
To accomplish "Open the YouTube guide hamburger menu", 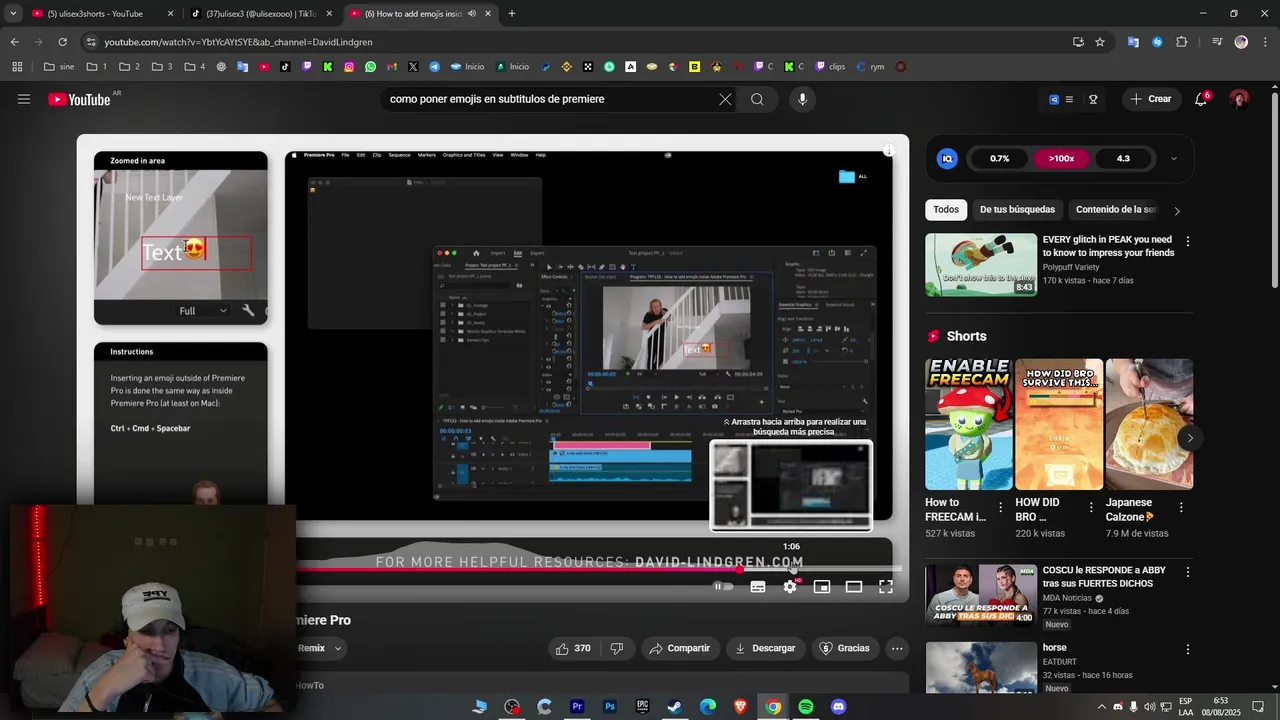I will click(x=24, y=99).
